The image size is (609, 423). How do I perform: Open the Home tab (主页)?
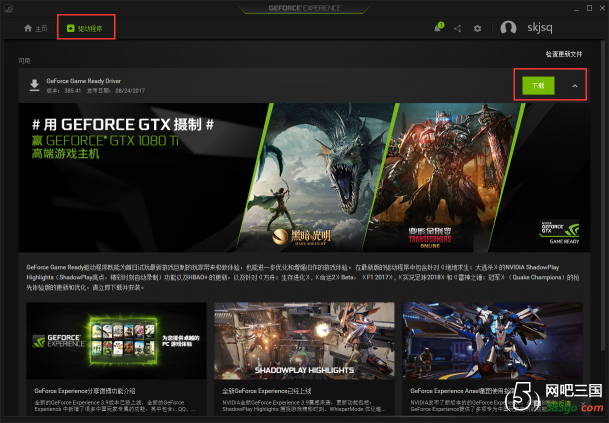tap(35, 28)
